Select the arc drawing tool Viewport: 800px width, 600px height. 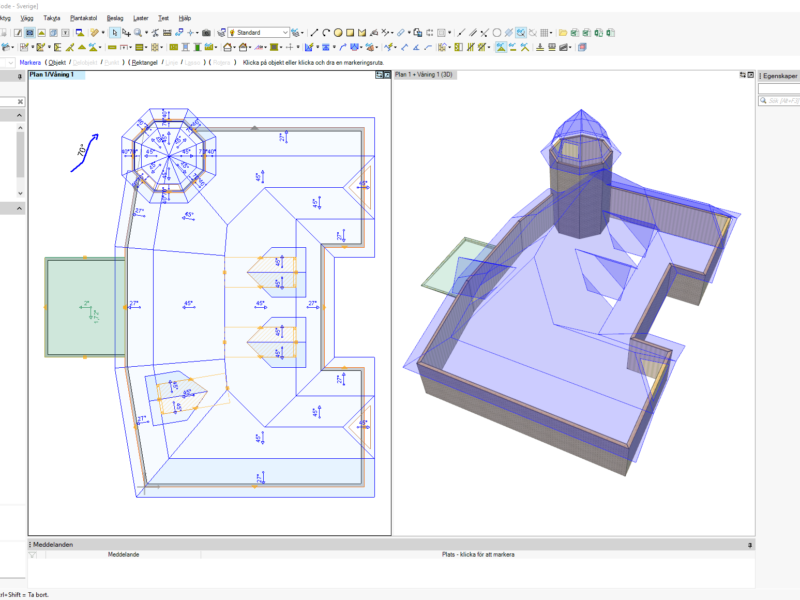coord(326,33)
